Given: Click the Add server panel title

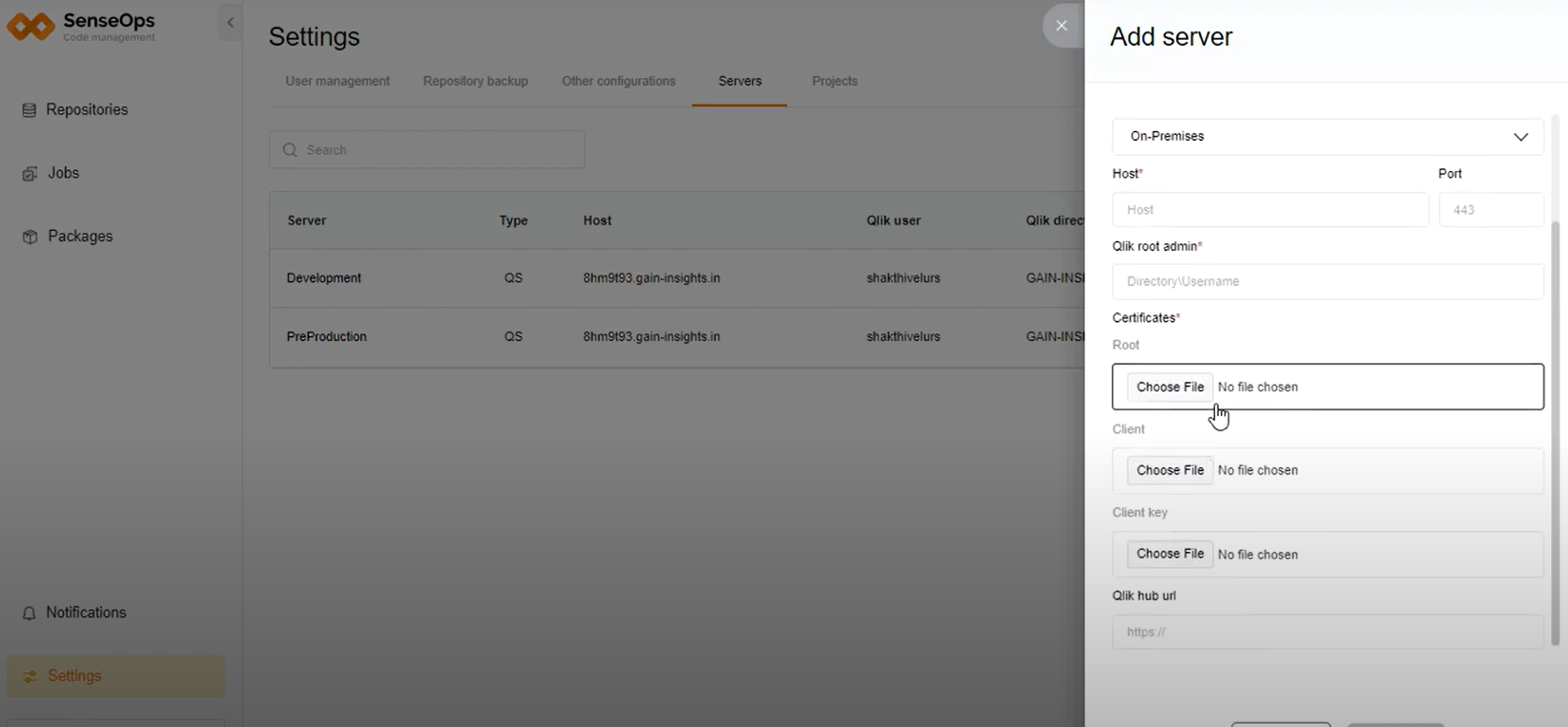Looking at the screenshot, I should (1171, 37).
